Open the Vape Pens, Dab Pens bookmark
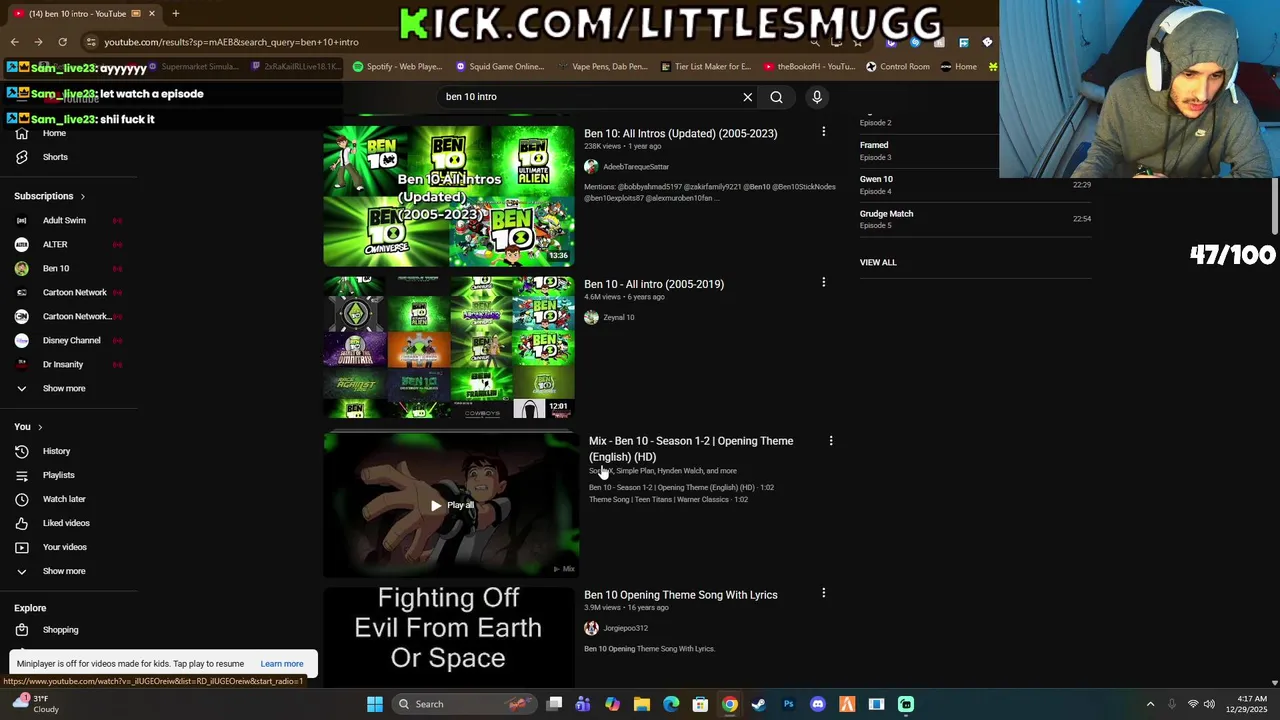 tap(602, 67)
